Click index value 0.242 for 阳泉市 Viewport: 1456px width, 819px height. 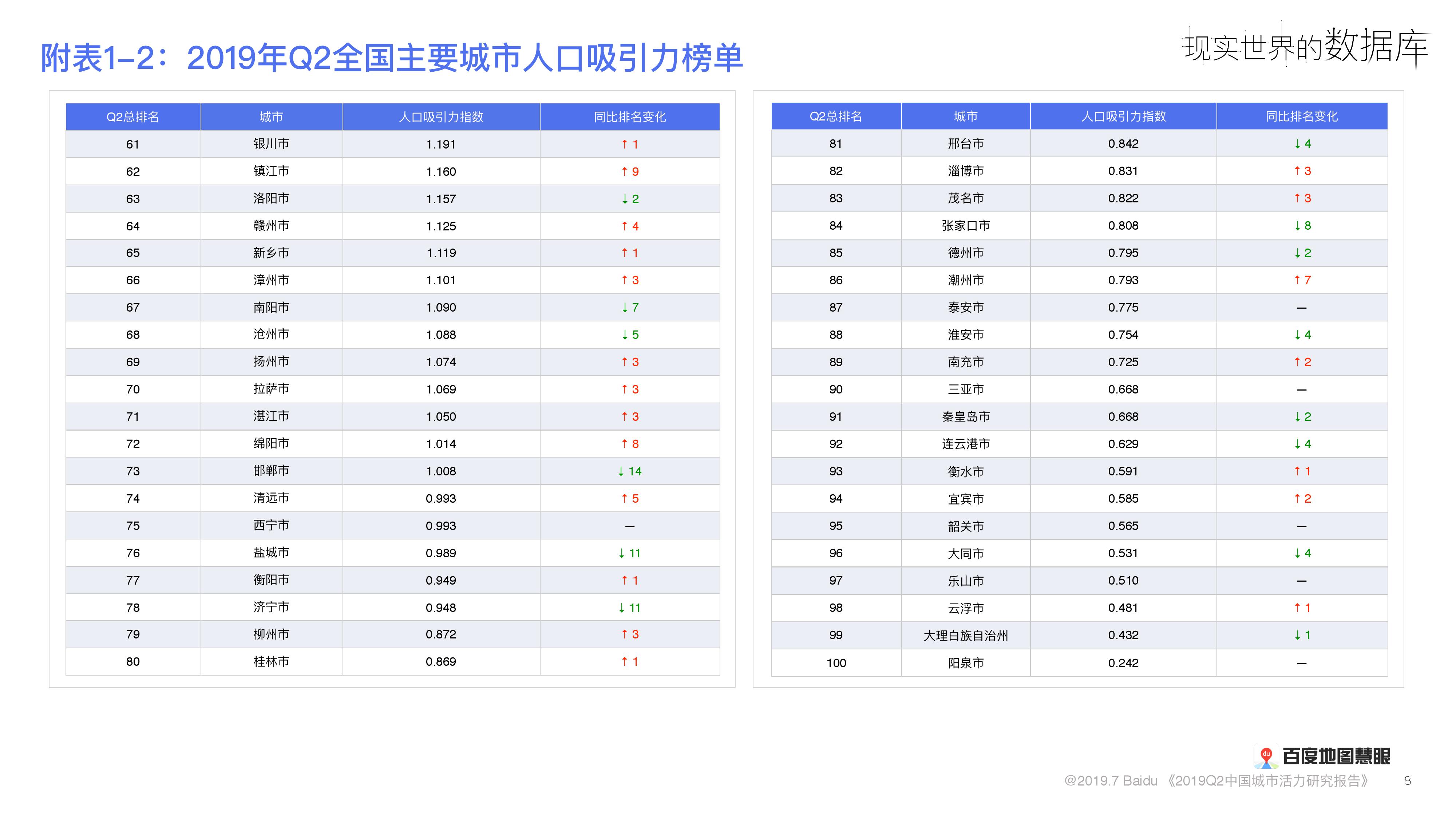pyautogui.click(x=1123, y=663)
